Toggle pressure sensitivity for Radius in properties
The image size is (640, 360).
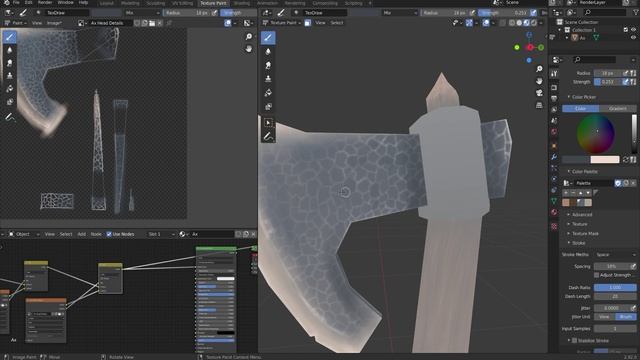(625, 73)
